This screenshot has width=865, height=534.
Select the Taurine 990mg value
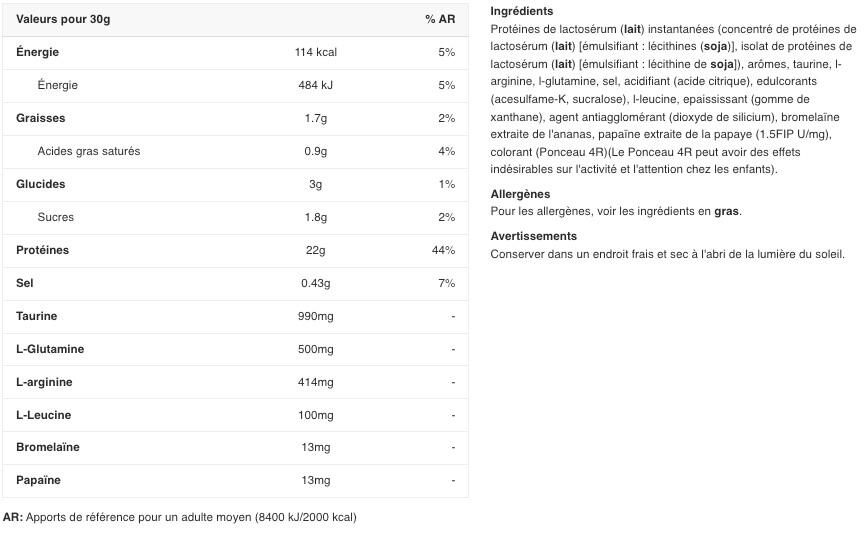(x=315, y=316)
